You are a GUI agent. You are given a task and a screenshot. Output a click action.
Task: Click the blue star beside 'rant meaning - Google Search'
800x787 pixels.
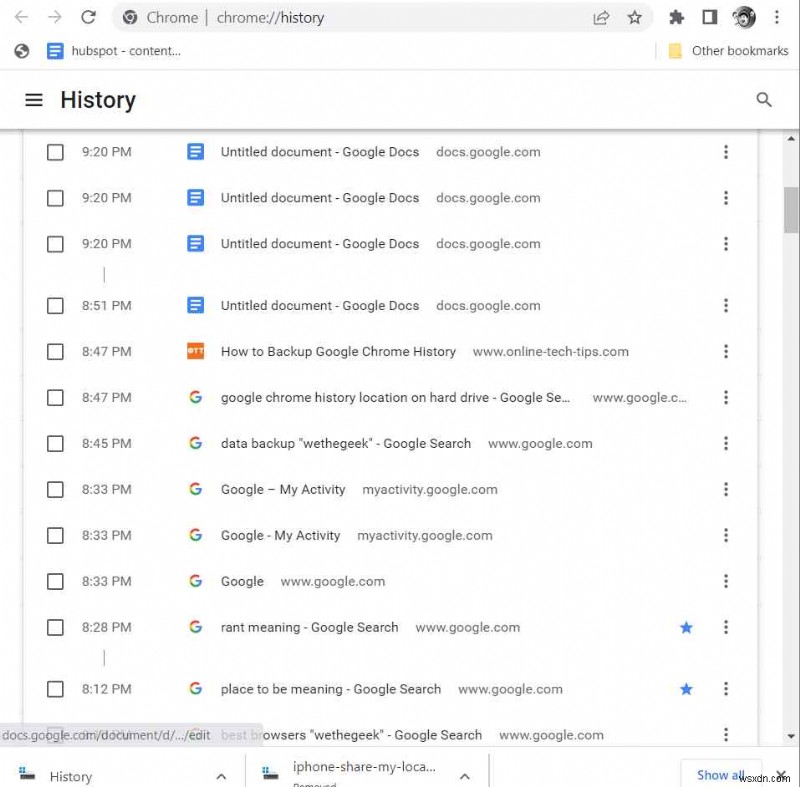(x=686, y=627)
